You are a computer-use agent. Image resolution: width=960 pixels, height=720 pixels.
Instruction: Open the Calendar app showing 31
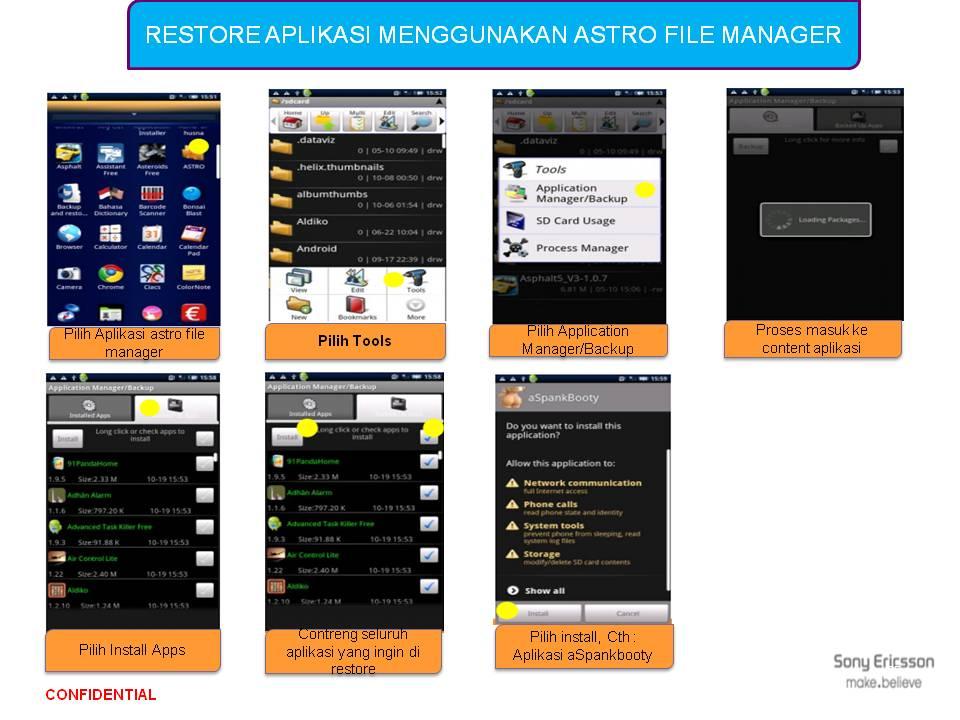point(151,233)
